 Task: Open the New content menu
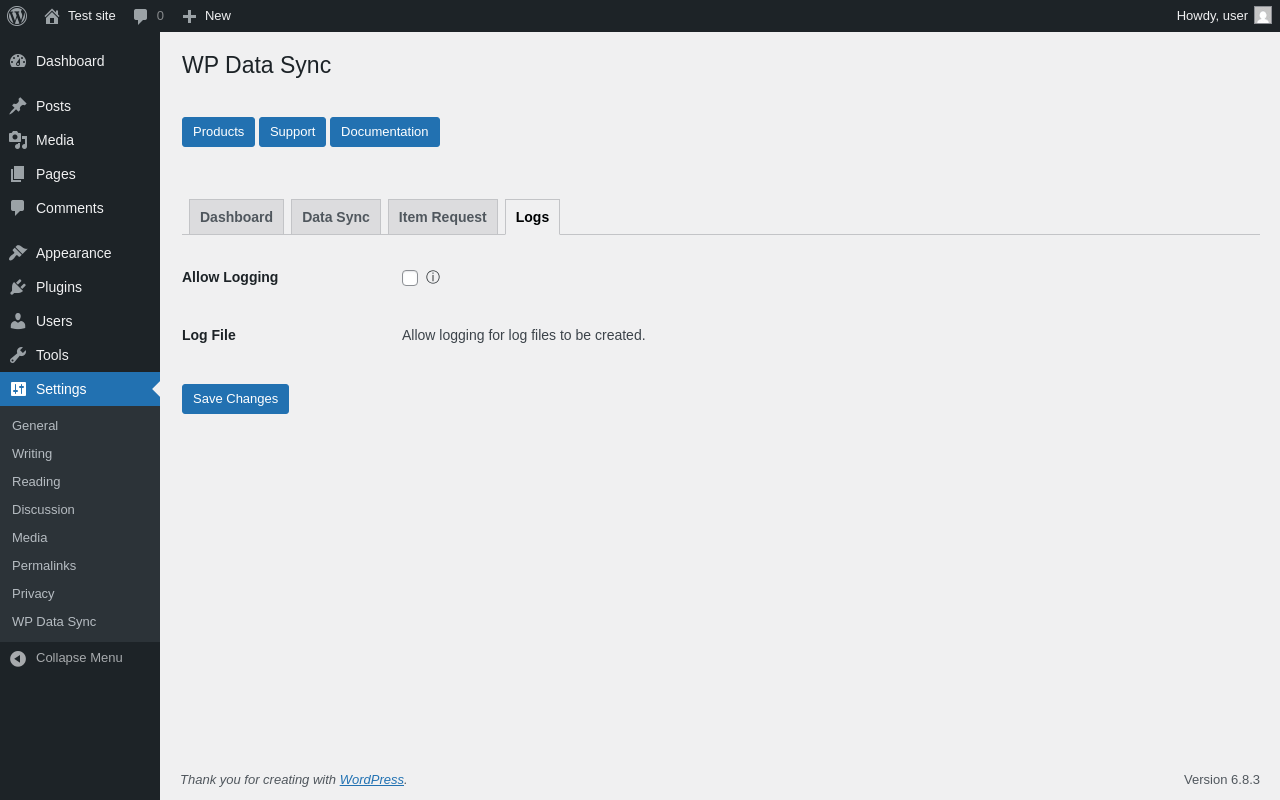(206, 16)
